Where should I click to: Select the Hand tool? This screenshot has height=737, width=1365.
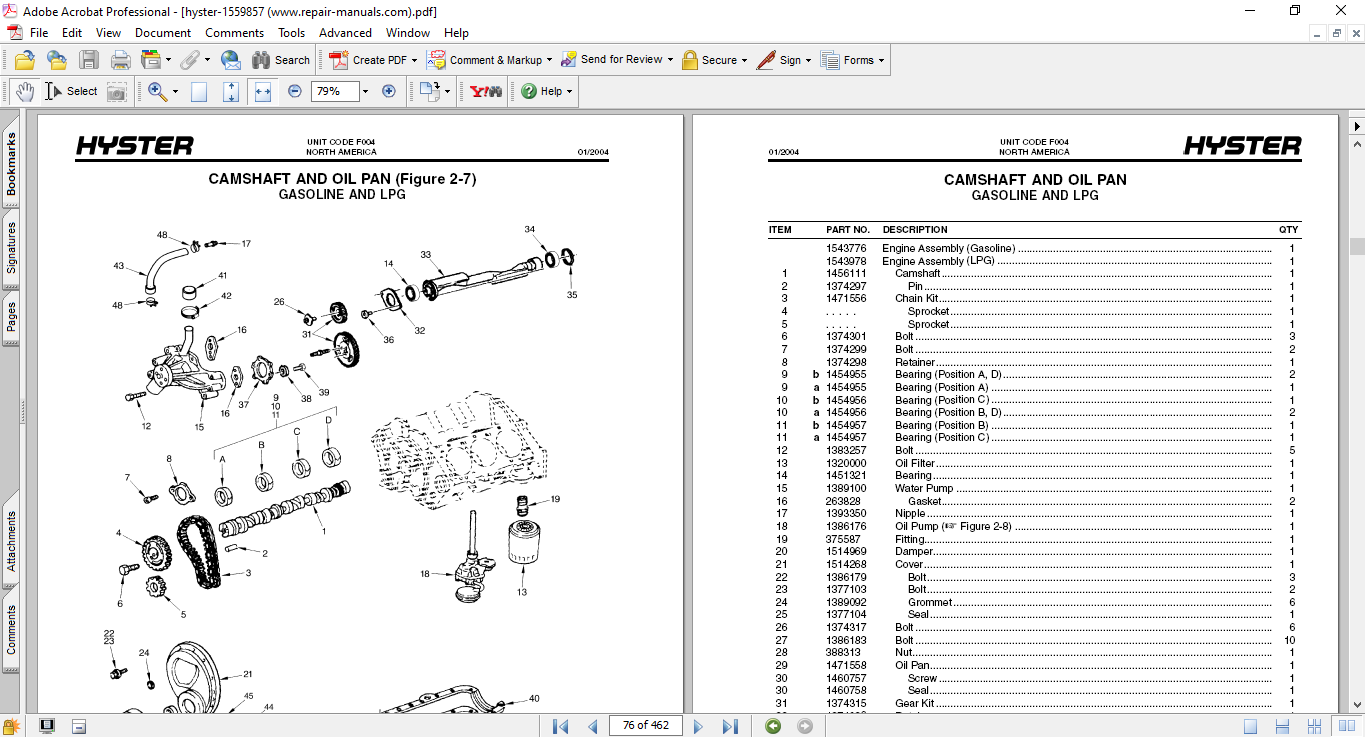click(24, 91)
